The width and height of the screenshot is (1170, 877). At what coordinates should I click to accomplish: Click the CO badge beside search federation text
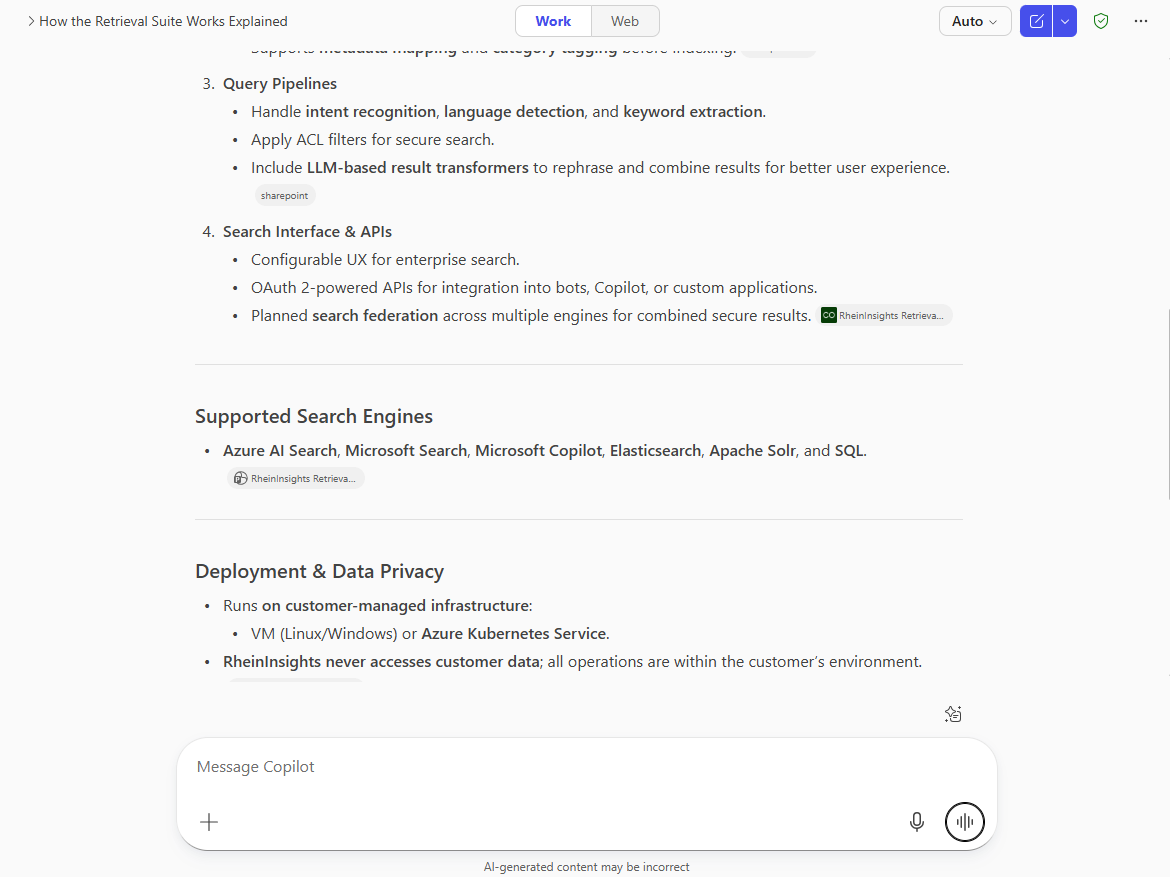[x=828, y=315]
